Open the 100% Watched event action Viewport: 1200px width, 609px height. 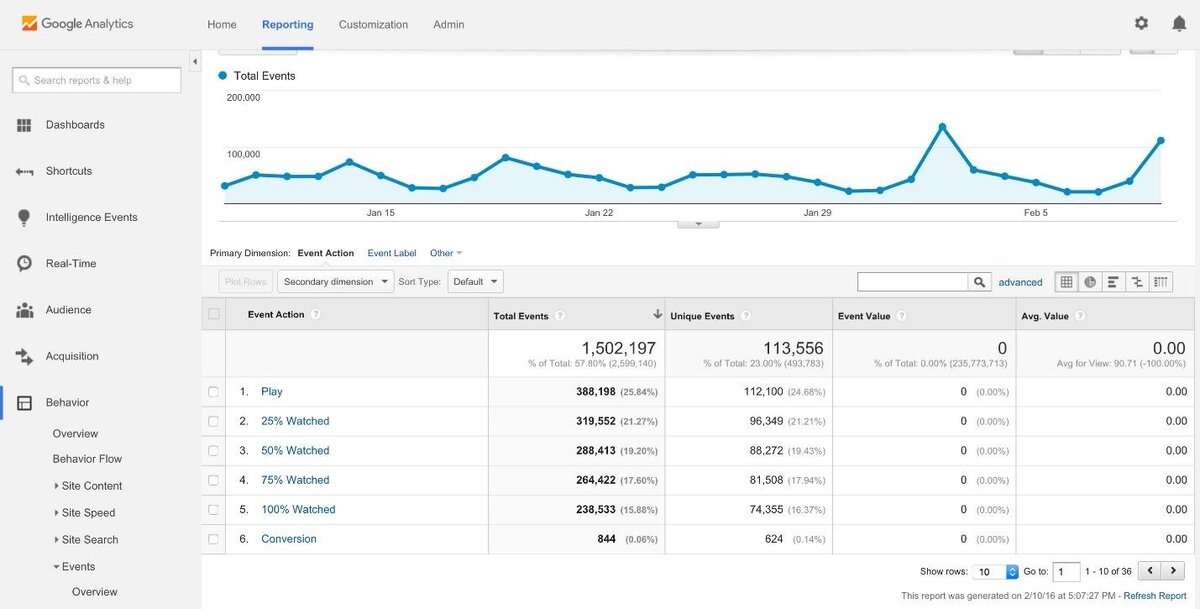tap(298, 509)
